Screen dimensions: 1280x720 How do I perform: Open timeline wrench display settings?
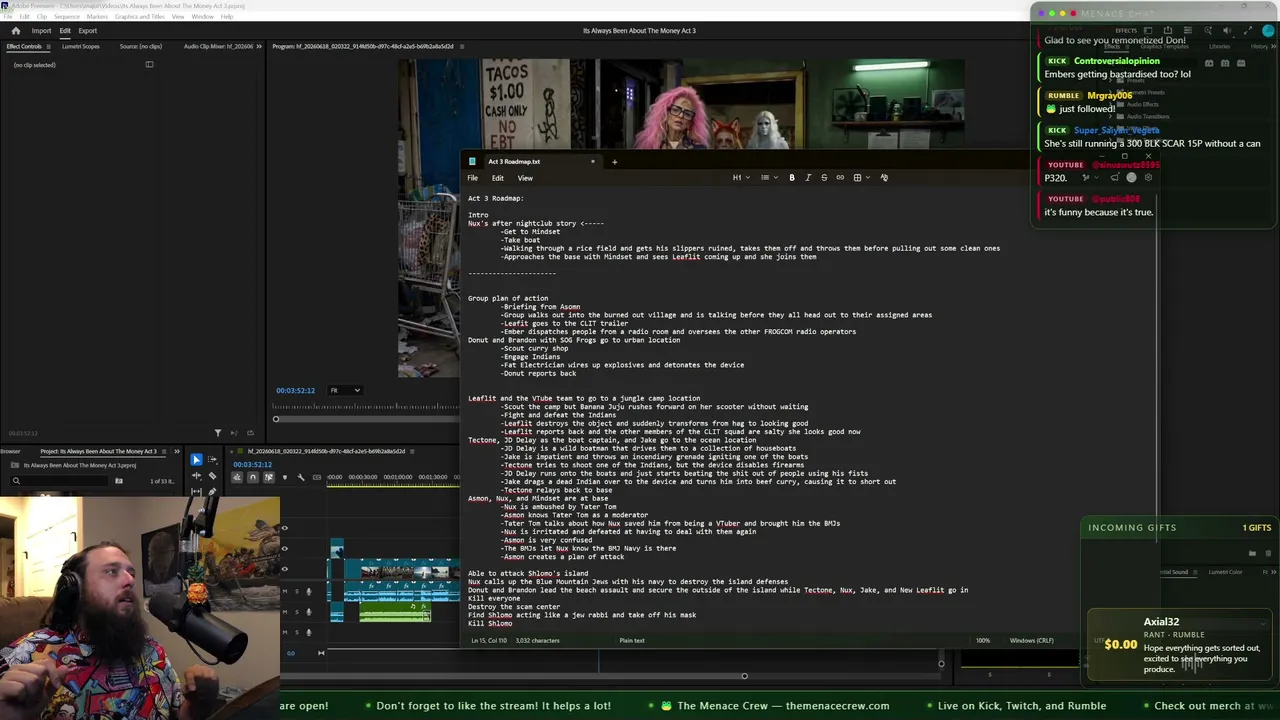[301, 477]
